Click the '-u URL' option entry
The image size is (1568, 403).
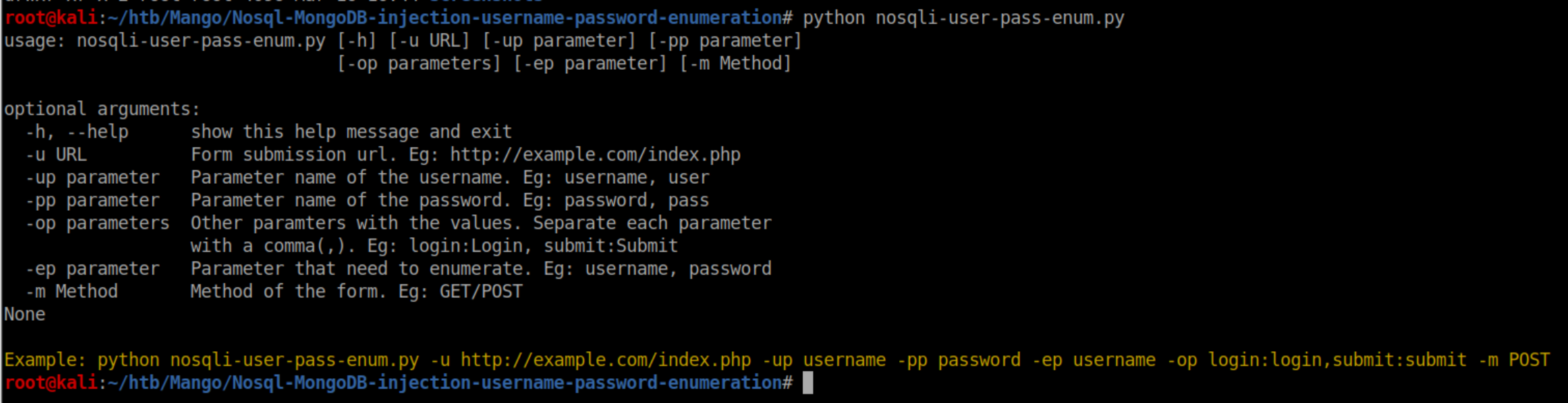coord(56,155)
